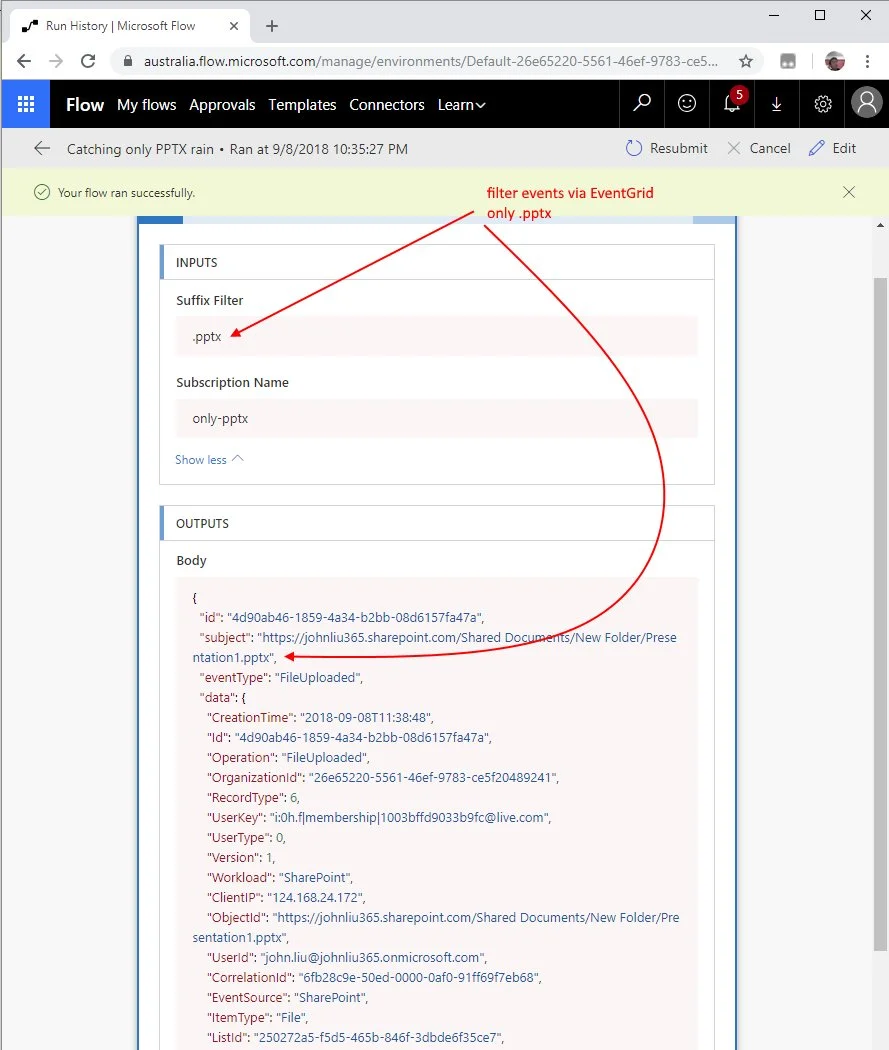Viewport: 889px width, 1050px height.
Task: Open notifications bell with 5 badge
Action: click(732, 104)
